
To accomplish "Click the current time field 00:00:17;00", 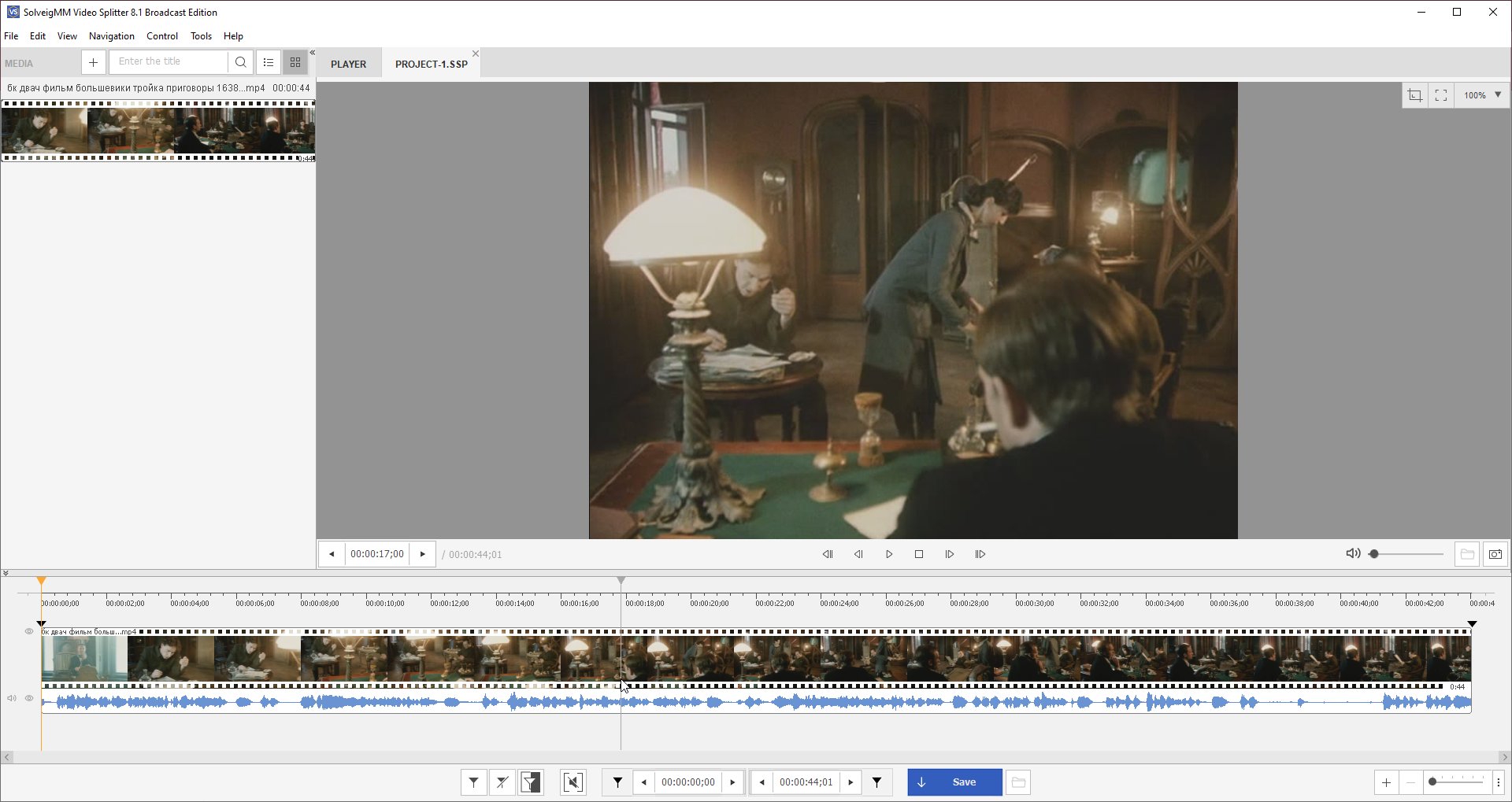I will [x=377, y=554].
